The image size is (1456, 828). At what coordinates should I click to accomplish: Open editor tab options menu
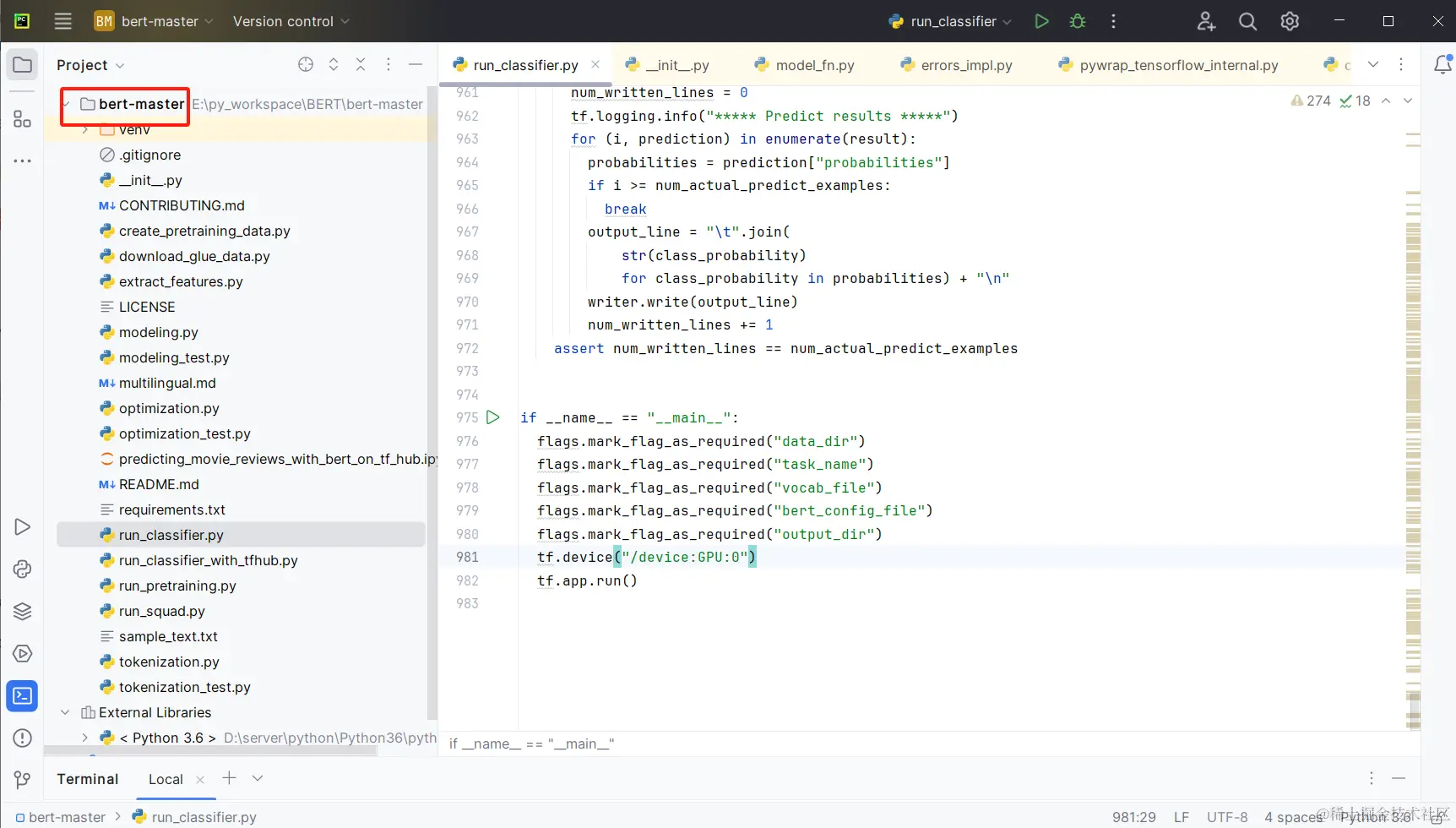pos(1401,64)
